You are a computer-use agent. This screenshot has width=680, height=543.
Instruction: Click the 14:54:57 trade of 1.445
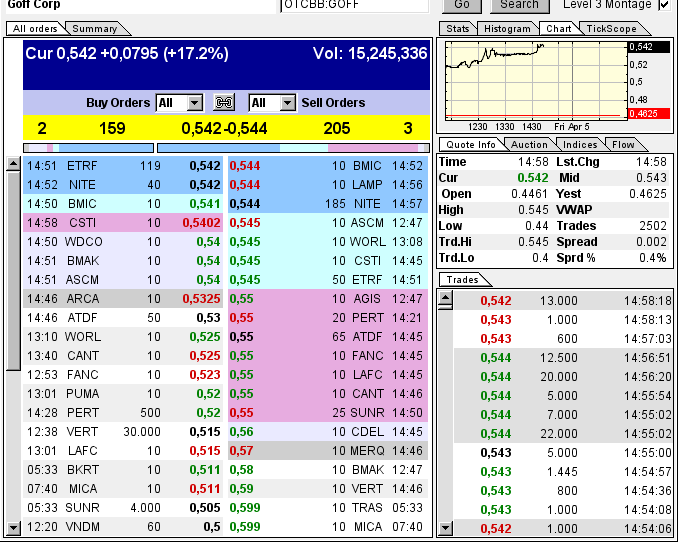coord(564,471)
